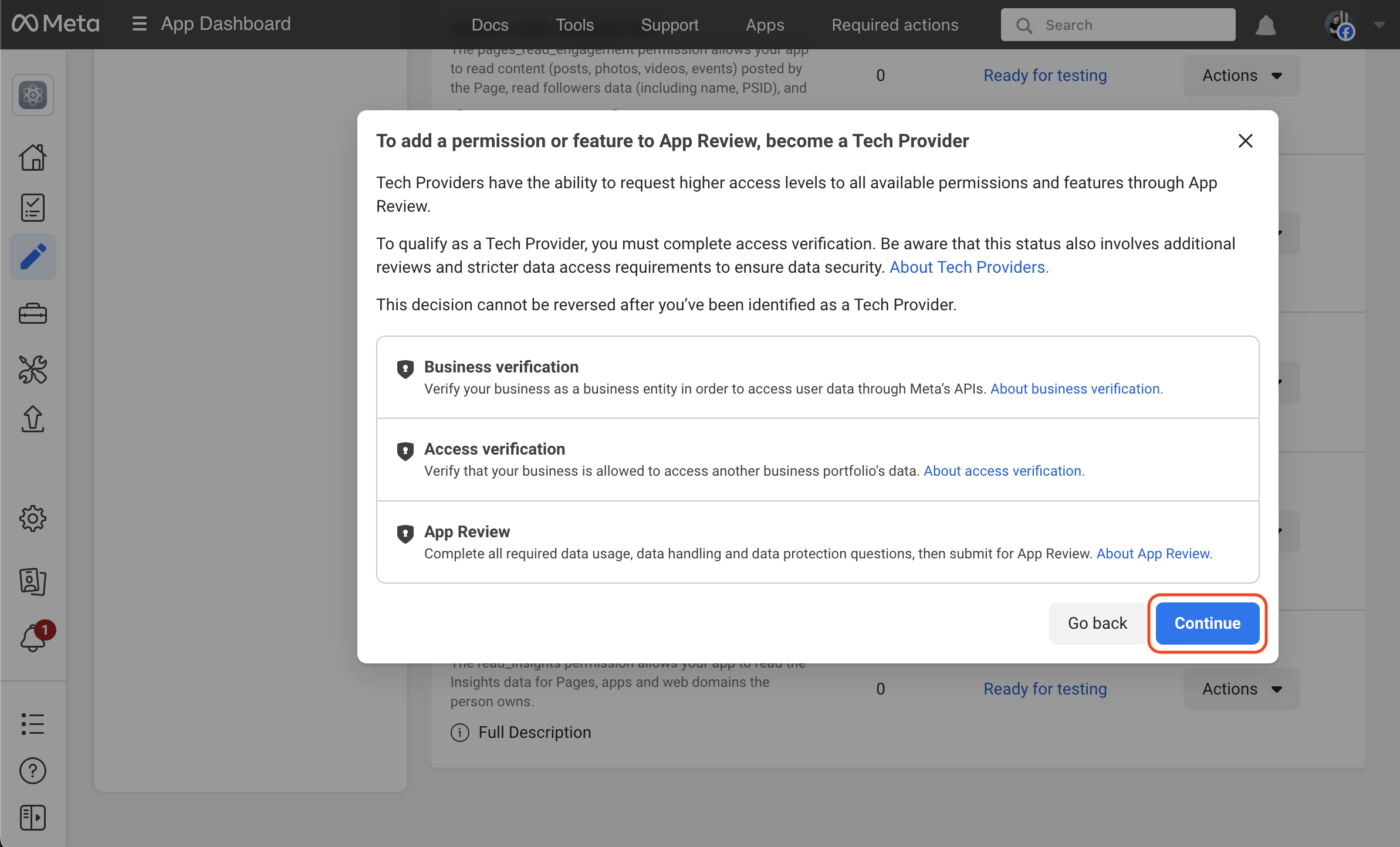Open the help question mark icon

pyautogui.click(x=33, y=771)
